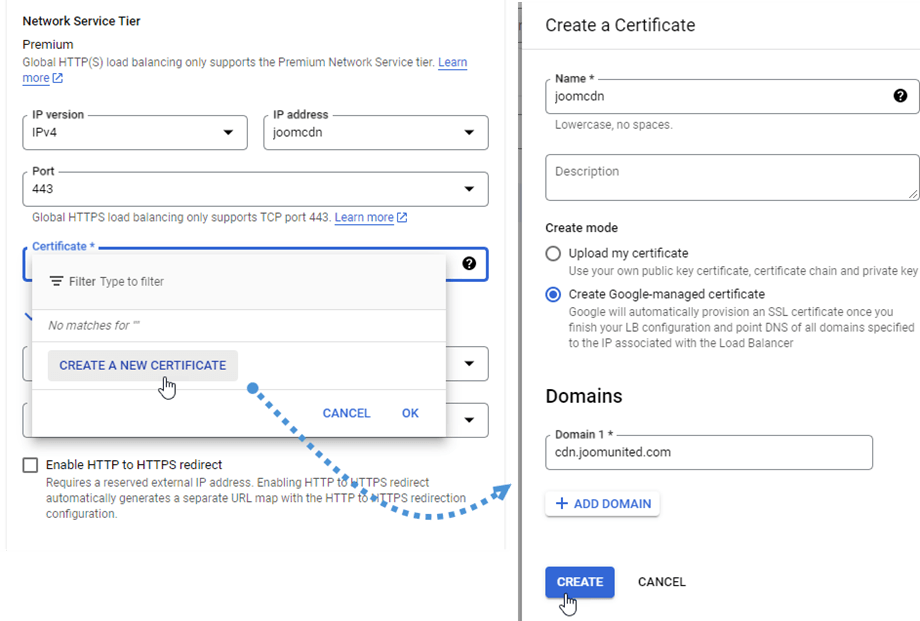920x621 pixels.
Task: Click the Domain 1 input field
Action: [709, 452]
